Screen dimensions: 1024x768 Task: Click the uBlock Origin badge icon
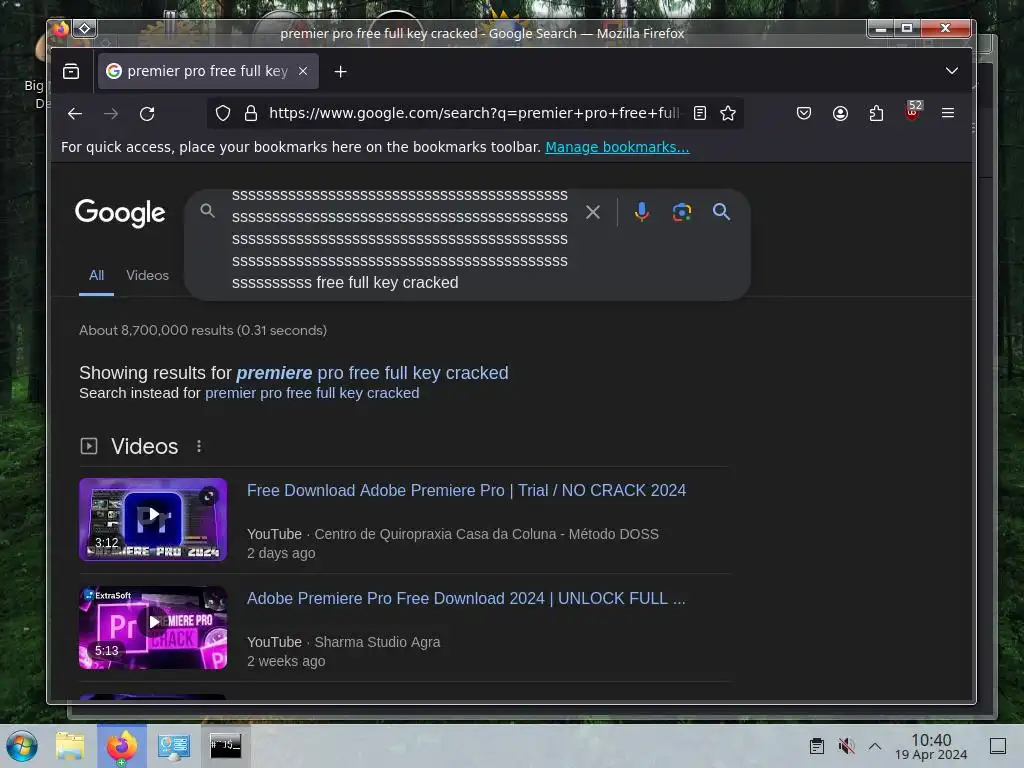tap(912, 112)
